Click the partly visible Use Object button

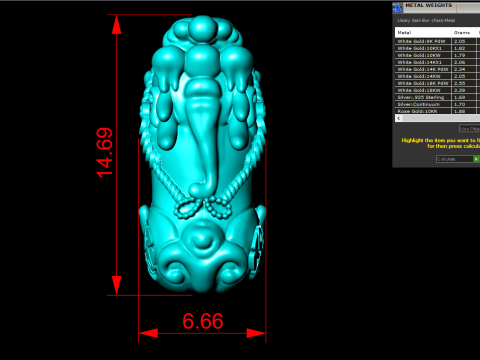pyautogui.click(x=469, y=128)
